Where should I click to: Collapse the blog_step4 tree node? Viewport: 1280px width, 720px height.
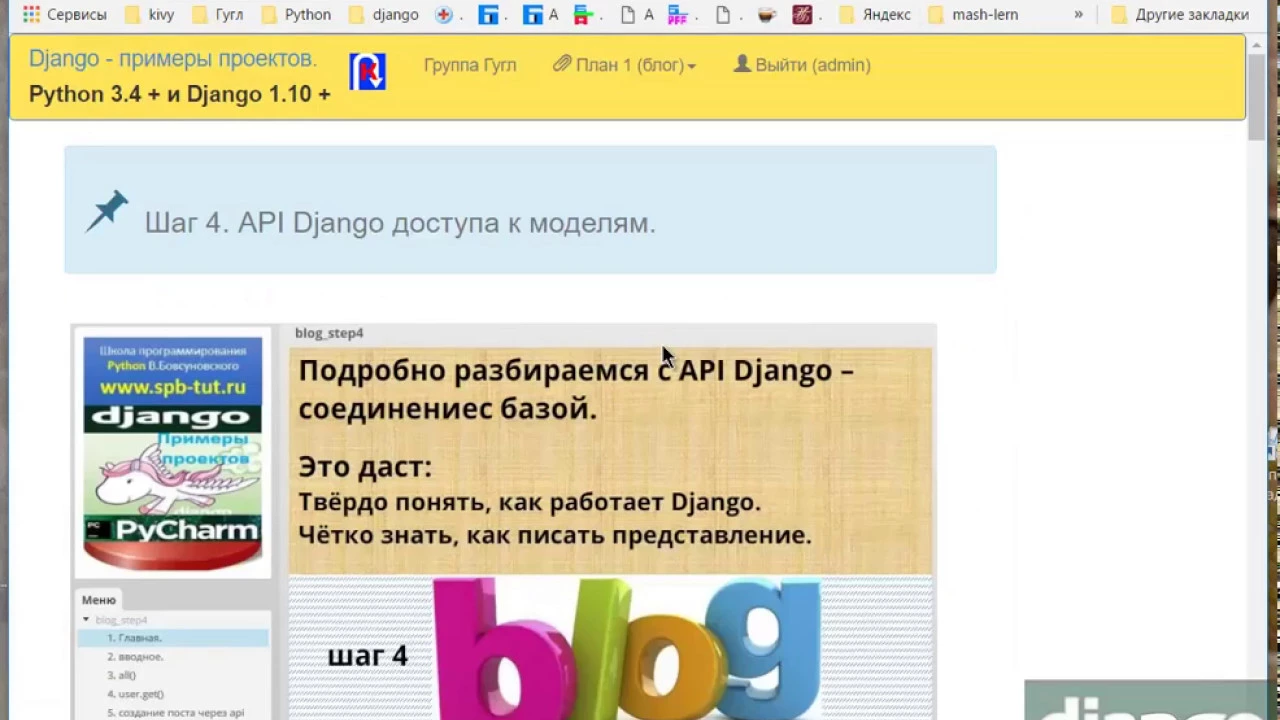point(86,620)
